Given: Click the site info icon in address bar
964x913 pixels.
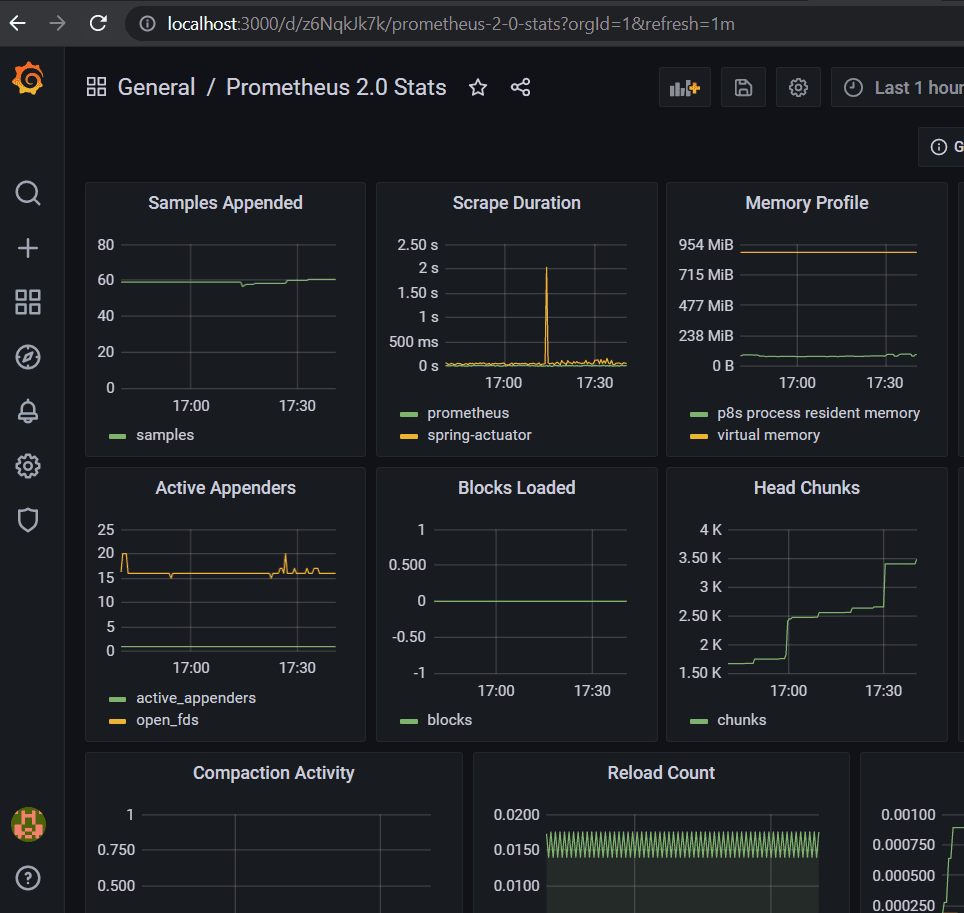Looking at the screenshot, I should (147, 23).
